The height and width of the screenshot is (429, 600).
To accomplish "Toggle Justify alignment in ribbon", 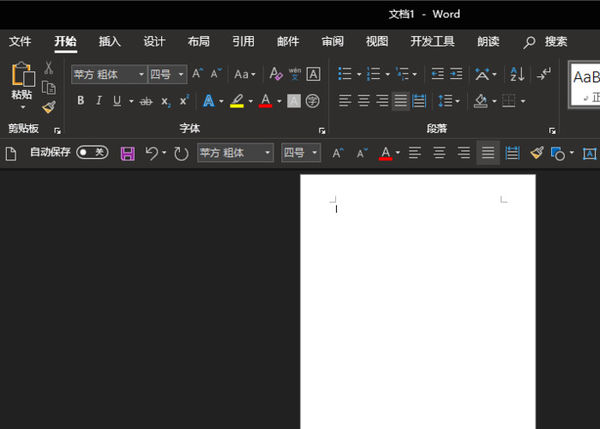I will point(401,101).
